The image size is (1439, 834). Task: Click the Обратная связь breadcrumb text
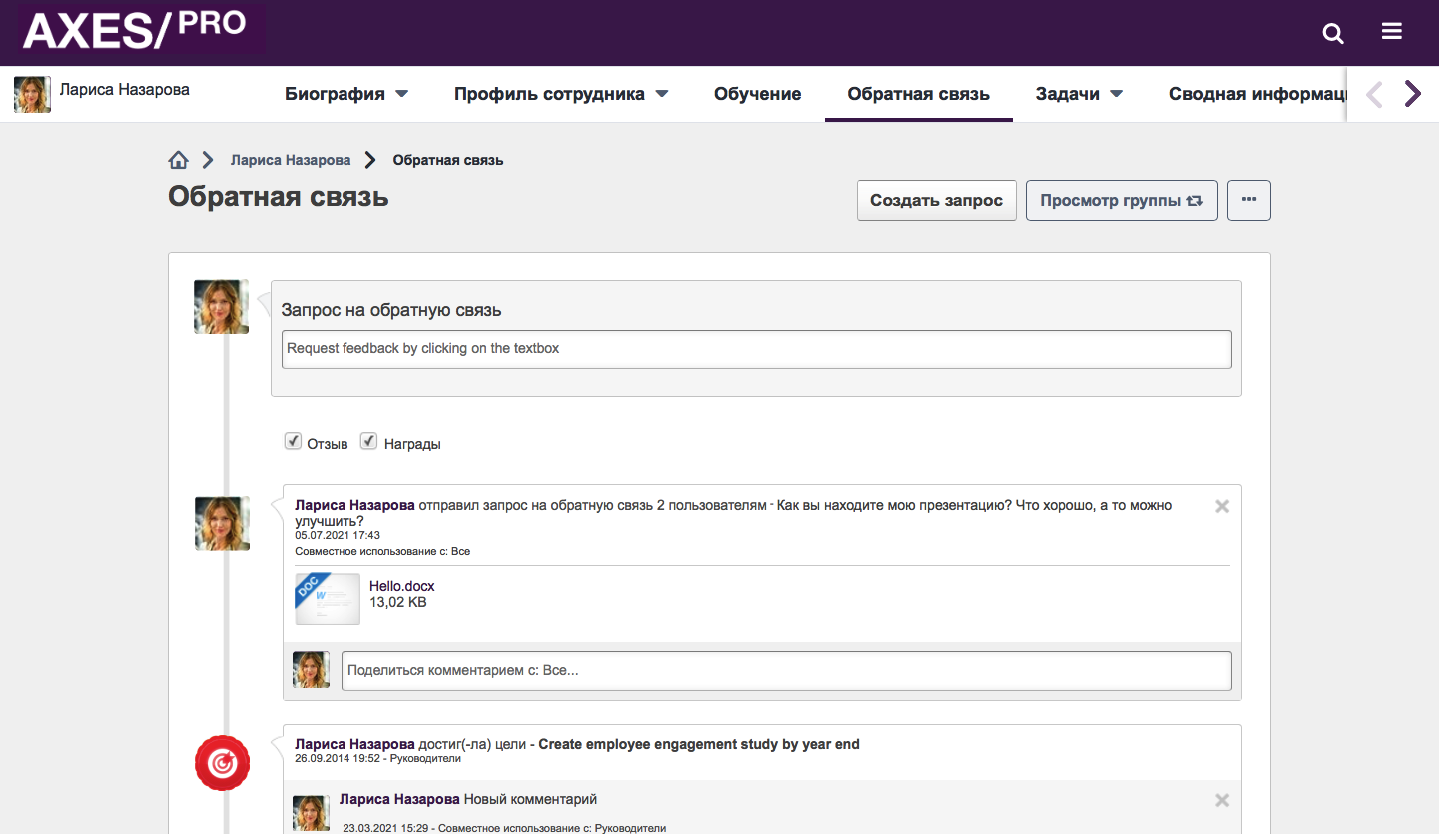pos(448,160)
